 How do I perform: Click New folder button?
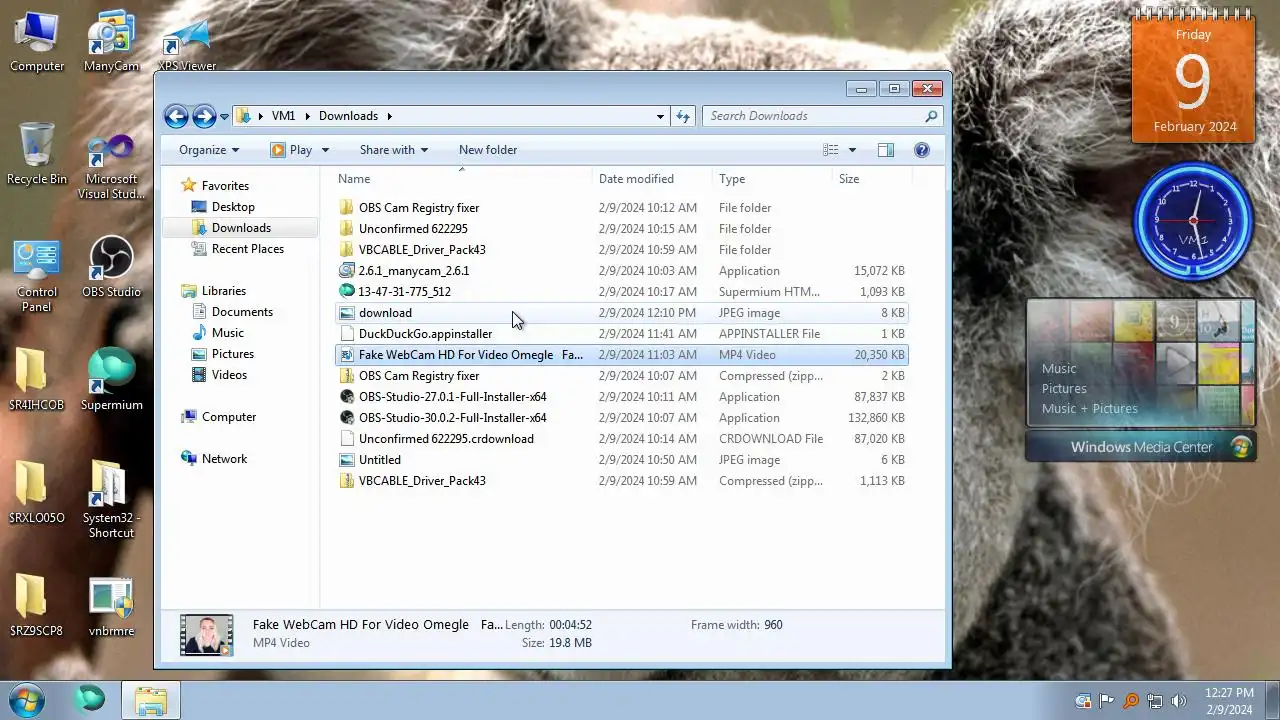coord(488,150)
